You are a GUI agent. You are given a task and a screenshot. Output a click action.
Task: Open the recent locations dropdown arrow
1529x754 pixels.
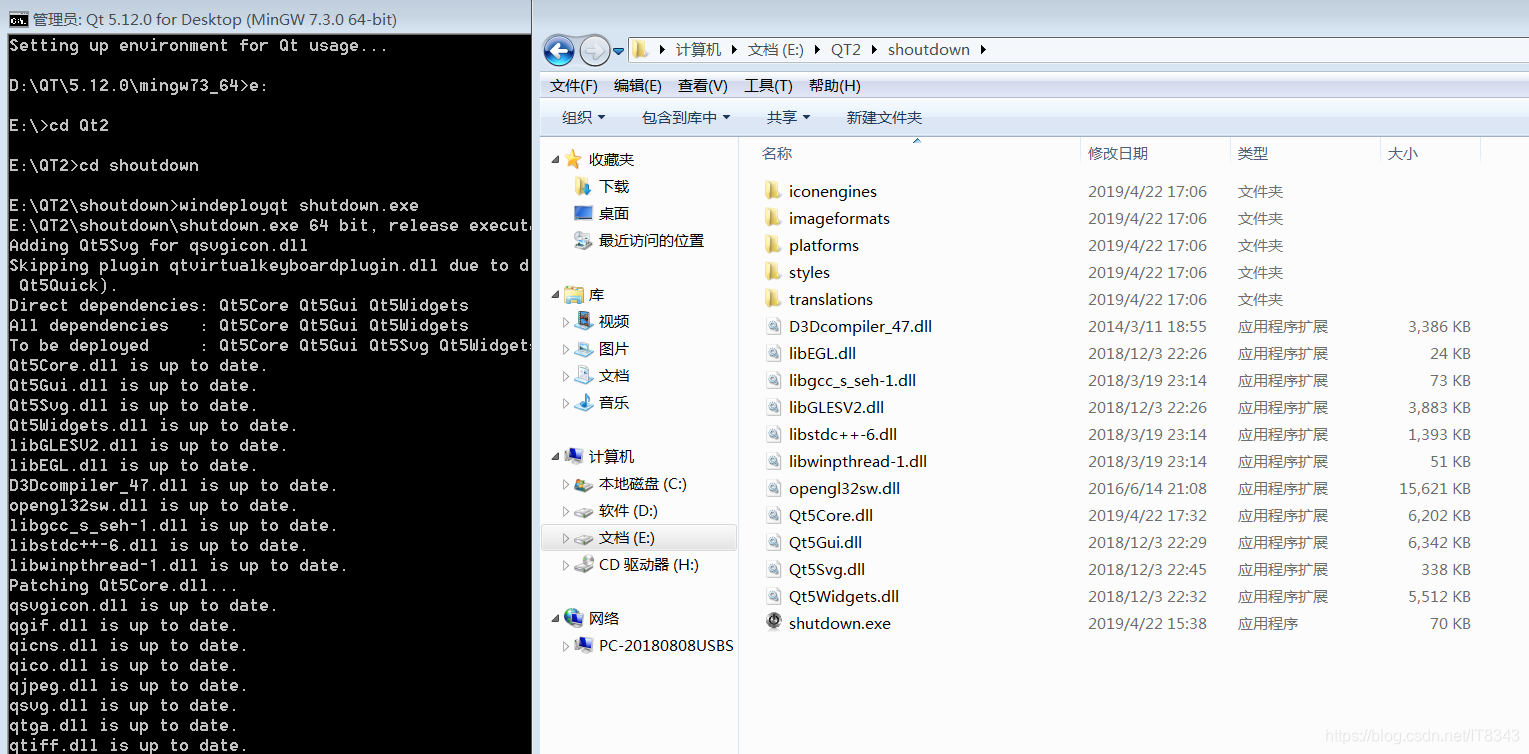(x=619, y=51)
